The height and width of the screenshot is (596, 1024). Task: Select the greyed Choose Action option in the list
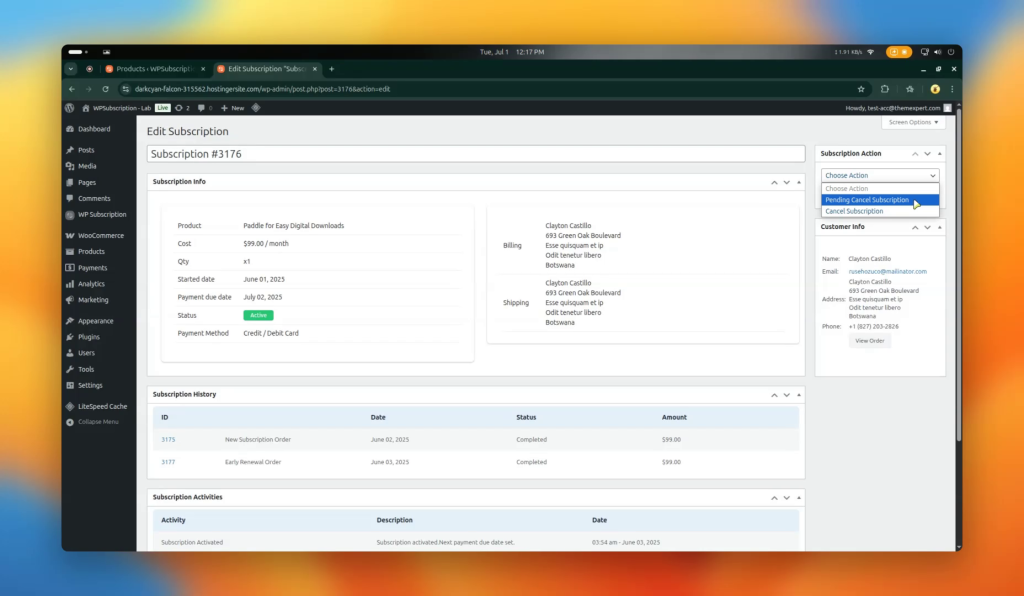point(880,189)
